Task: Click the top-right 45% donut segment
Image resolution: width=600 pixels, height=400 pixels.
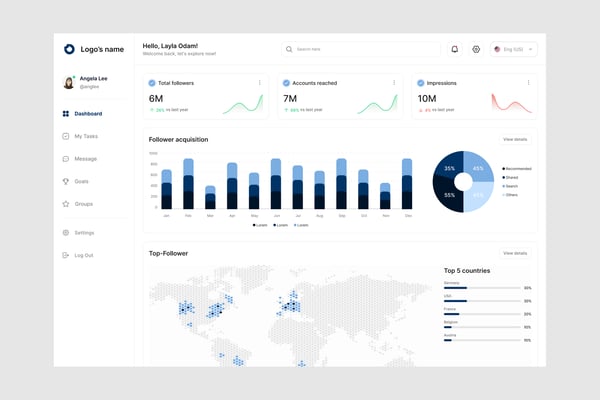Action: 479,167
